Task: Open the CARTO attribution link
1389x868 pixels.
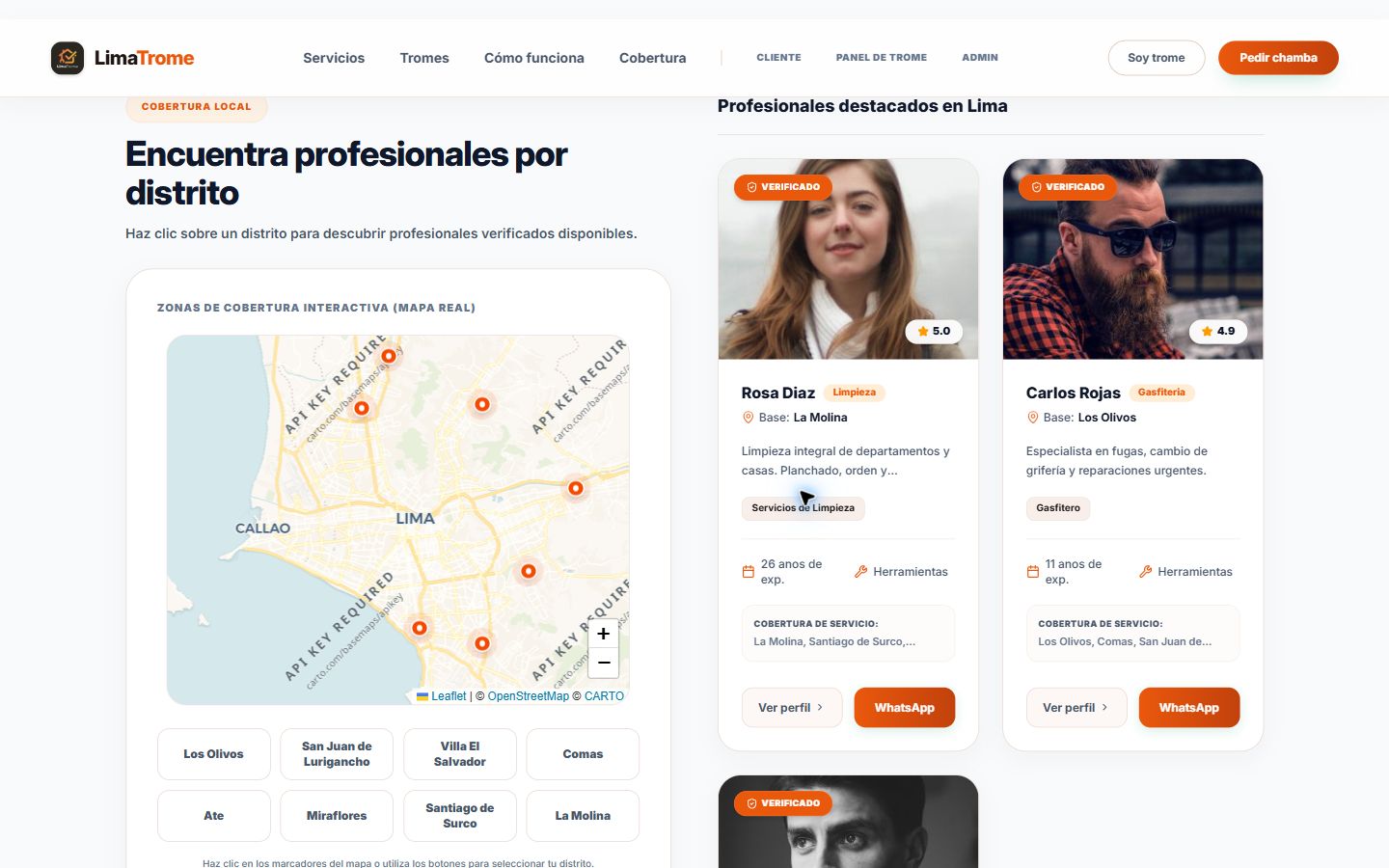Action: point(604,696)
